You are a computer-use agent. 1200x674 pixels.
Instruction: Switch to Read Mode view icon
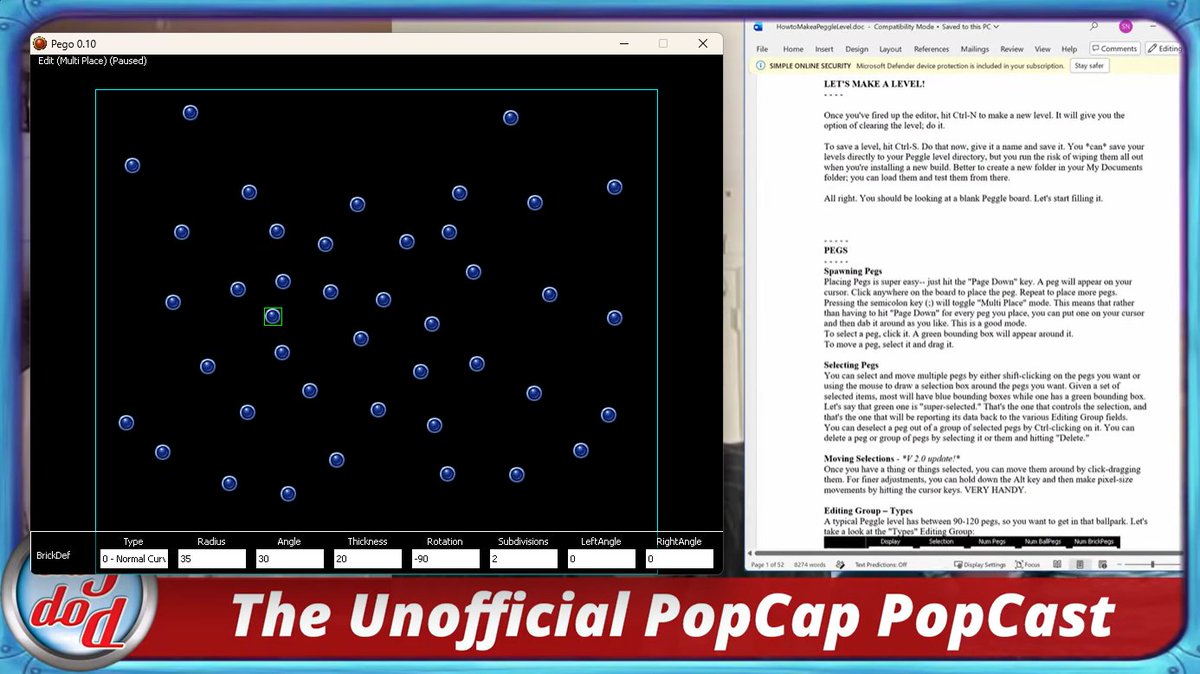(1058, 565)
